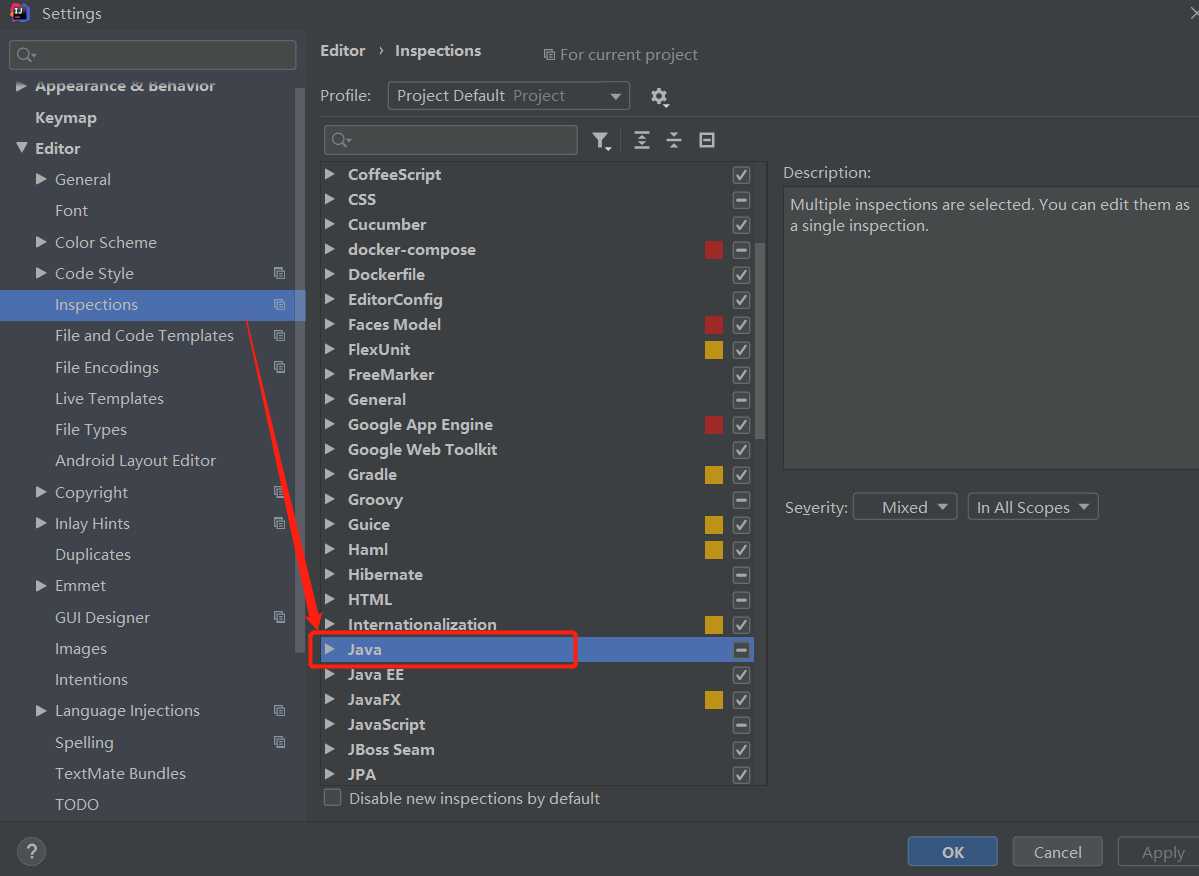Viewport: 1199px width, 876px height.
Task: Expand the Java inspections group
Action: pyautogui.click(x=330, y=650)
